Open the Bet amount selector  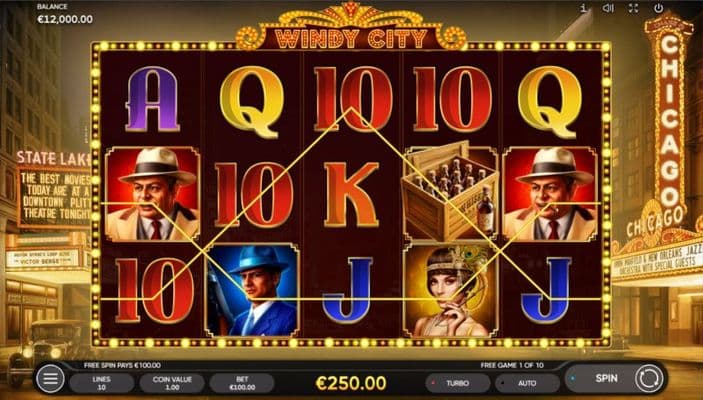click(x=242, y=383)
